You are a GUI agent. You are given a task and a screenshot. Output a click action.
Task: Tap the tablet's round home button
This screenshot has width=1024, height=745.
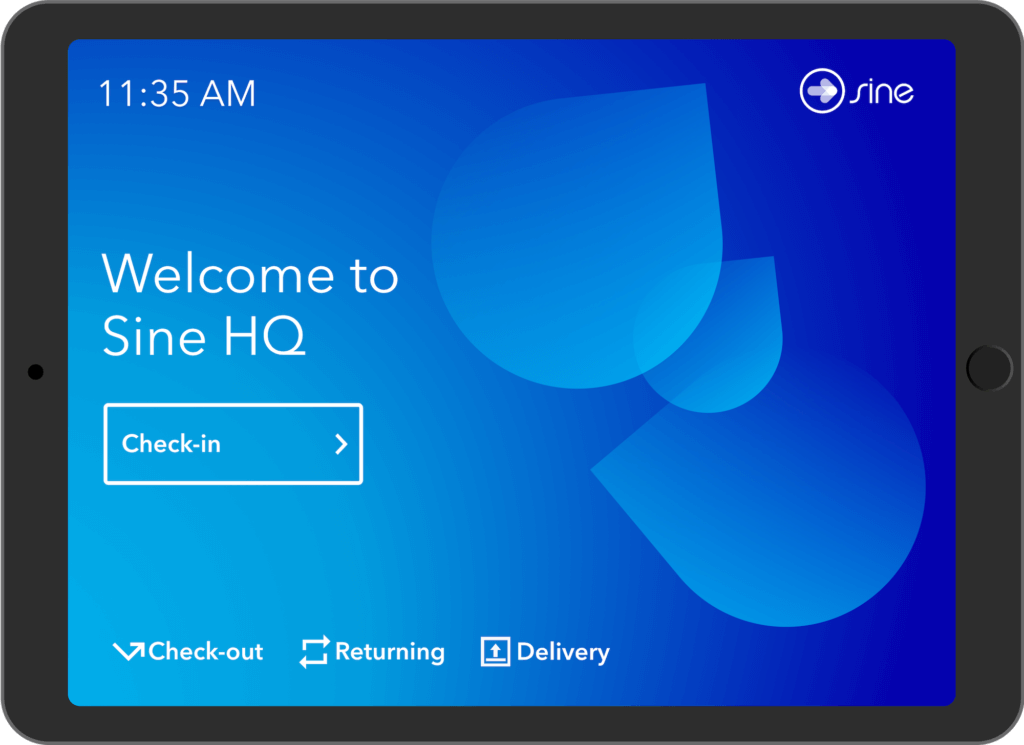989,368
